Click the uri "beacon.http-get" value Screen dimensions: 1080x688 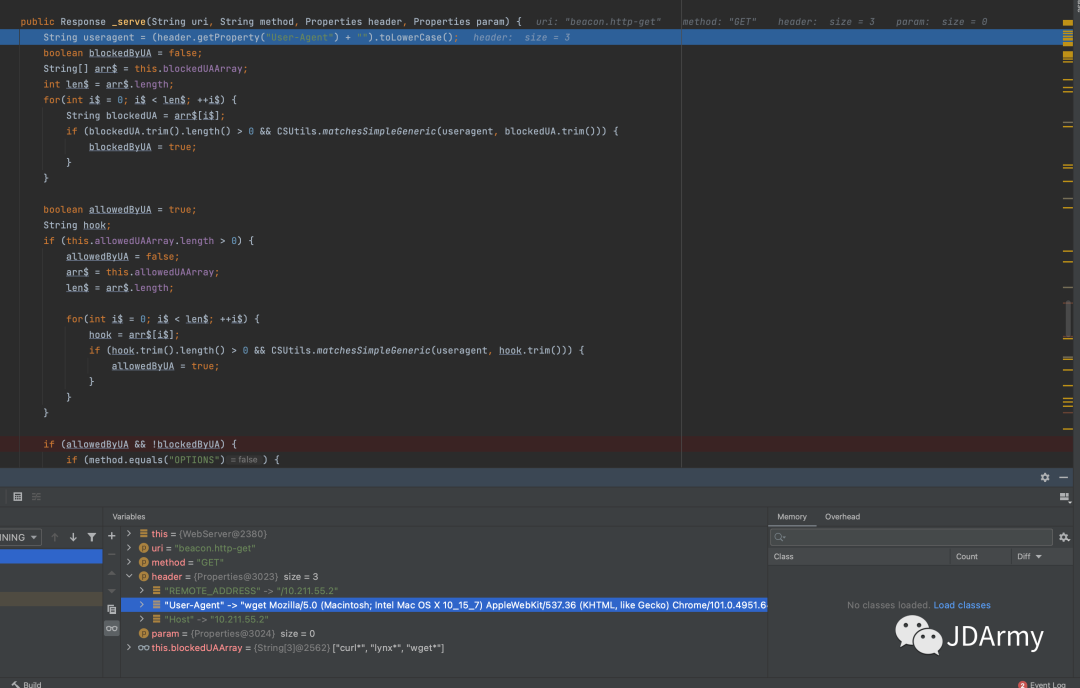215,548
